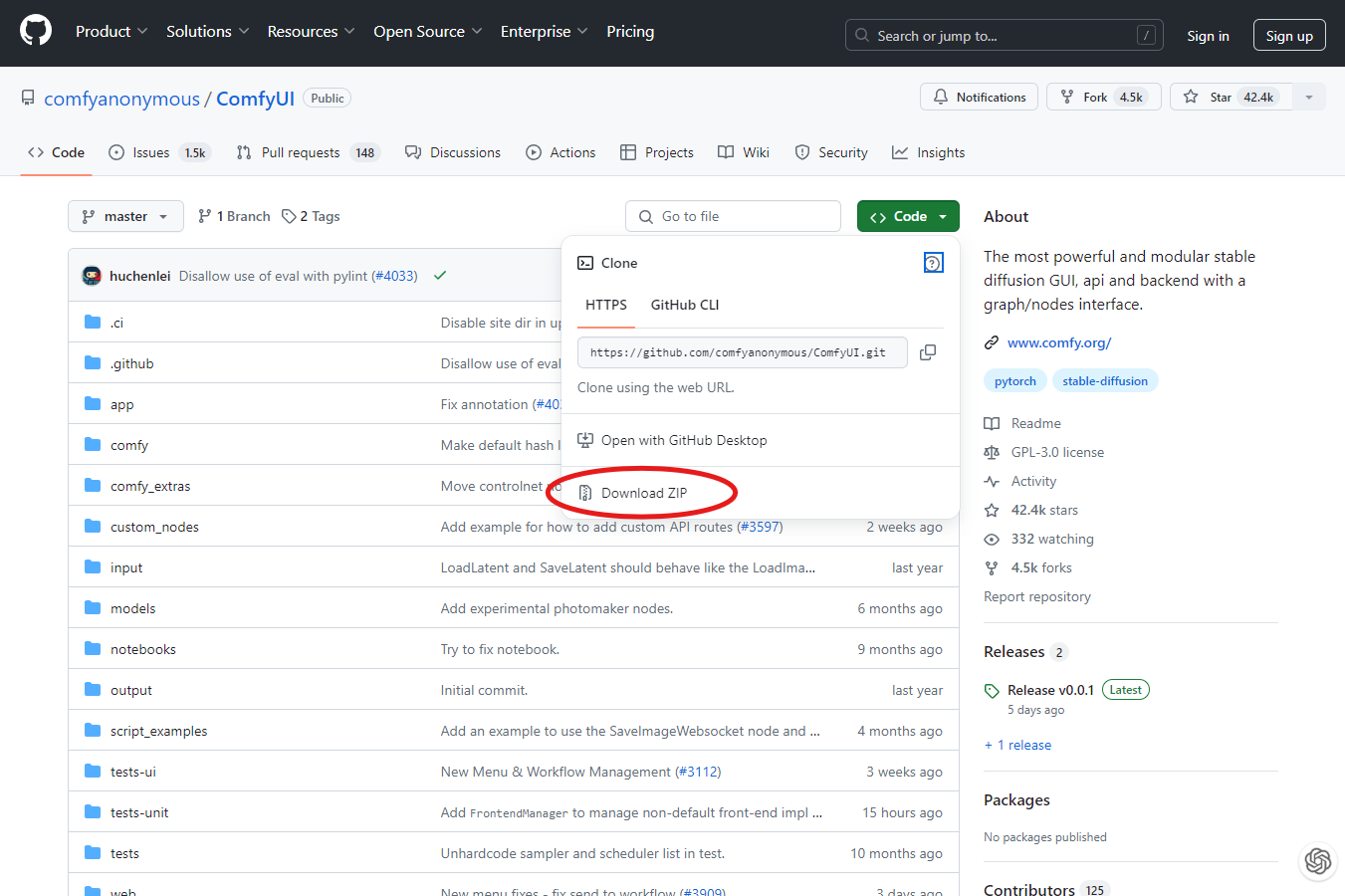Click the Go to file search box
Image resolution: width=1345 pixels, height=896 pixels.
[733, 216]
